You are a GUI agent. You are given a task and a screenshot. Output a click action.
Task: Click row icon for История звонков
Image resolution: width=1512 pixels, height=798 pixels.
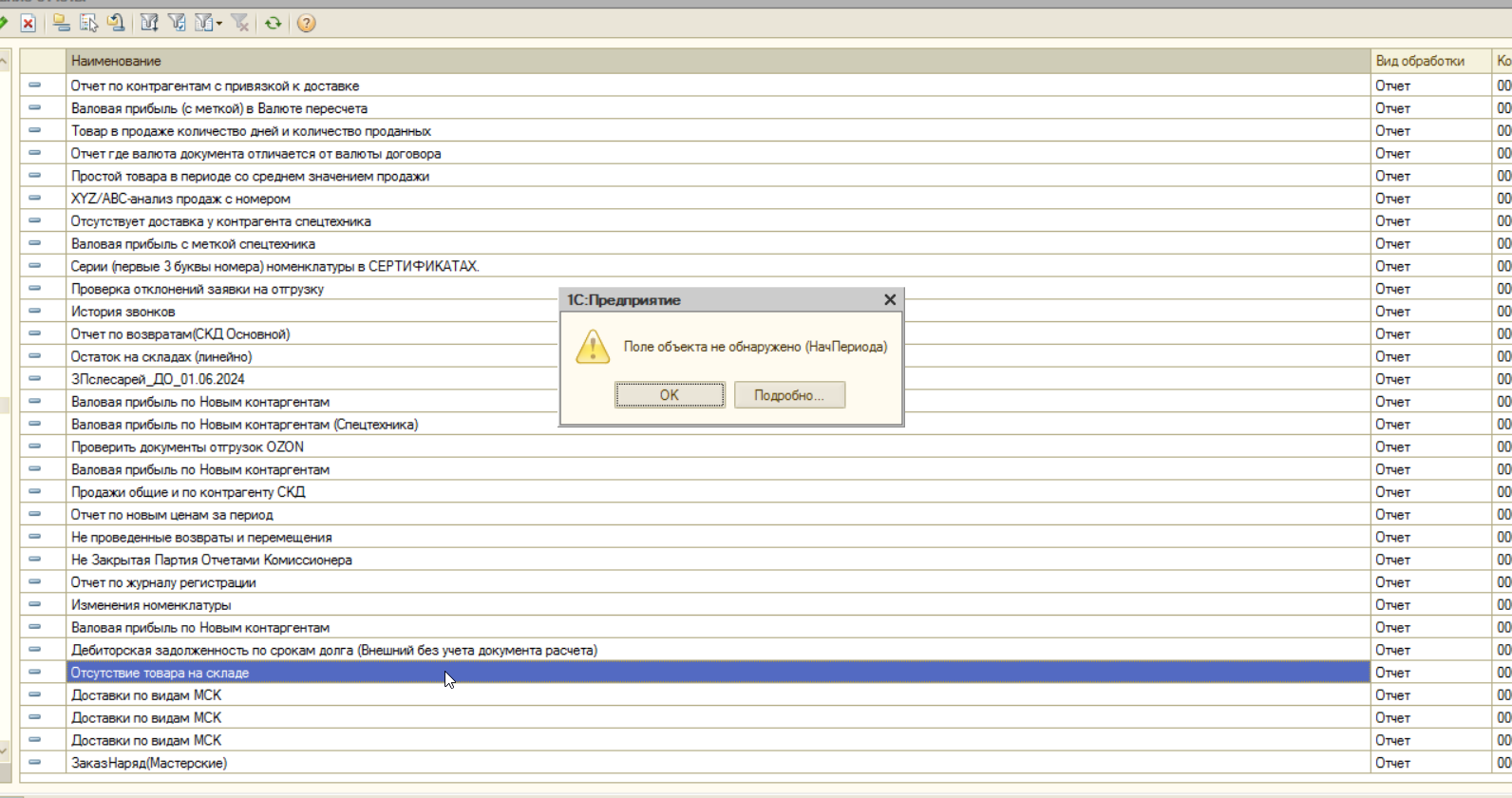coord(35,312)
